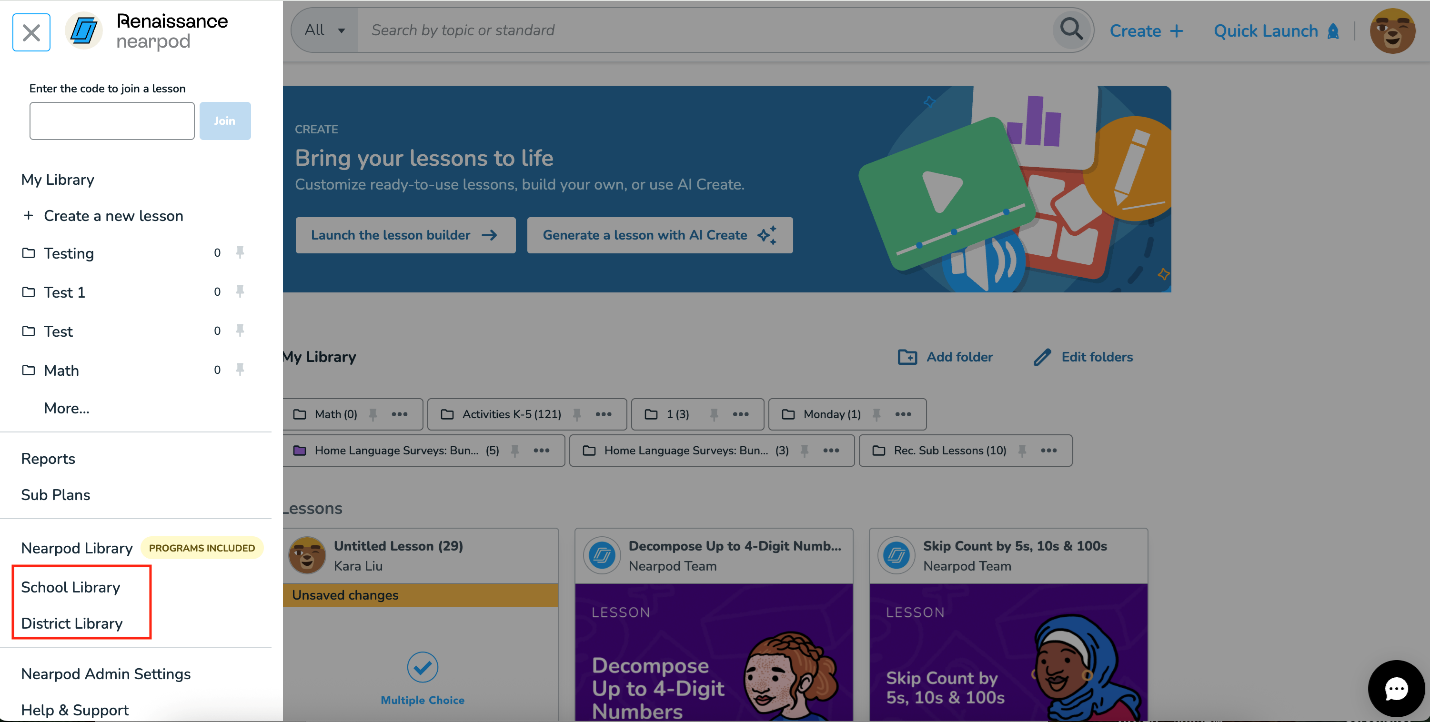Pin the Testing folder

pyautogui.click(x=240, y=253)
